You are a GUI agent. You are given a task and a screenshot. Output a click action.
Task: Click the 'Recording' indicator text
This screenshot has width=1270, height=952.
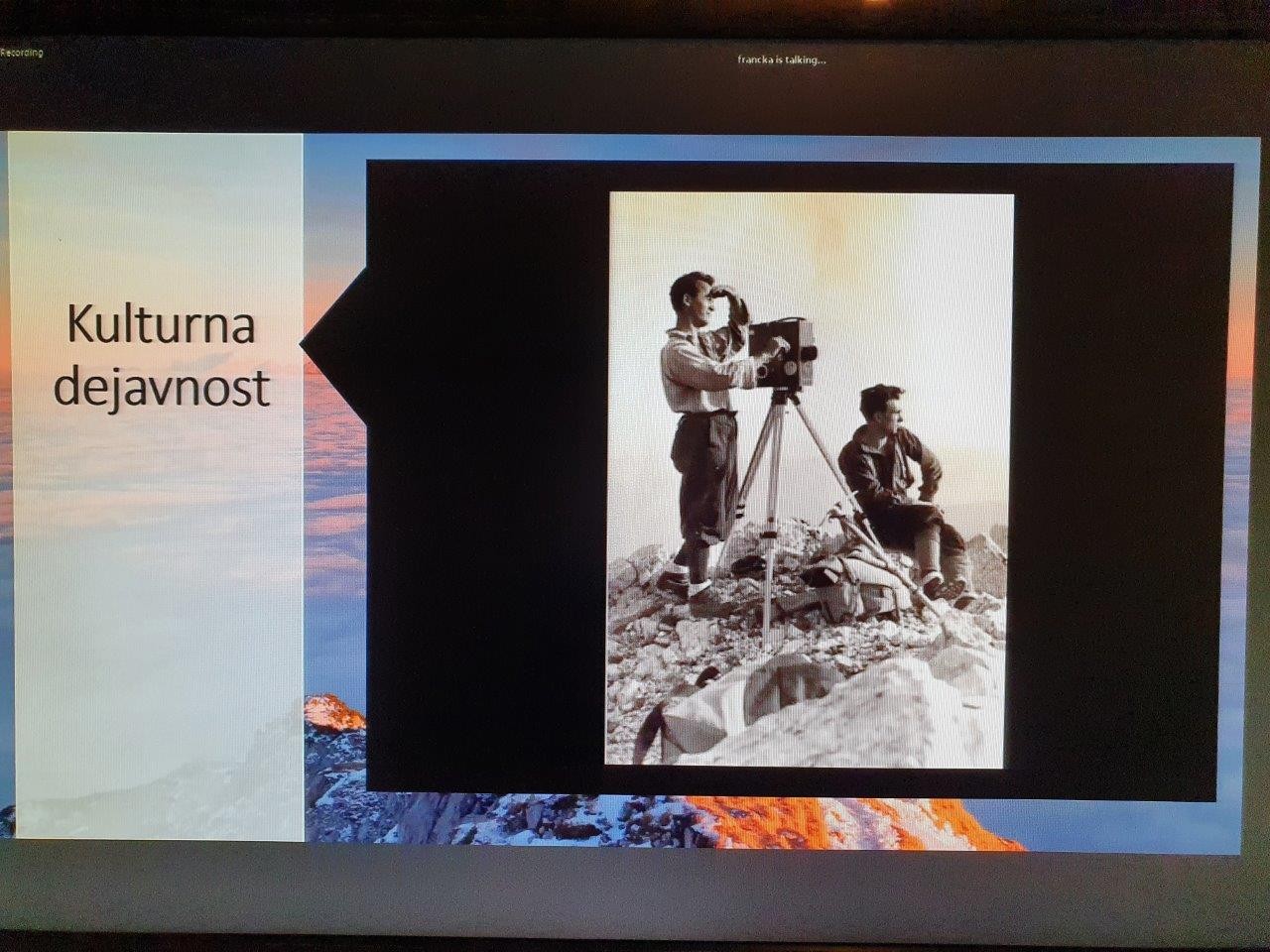(x=22, y=53)
